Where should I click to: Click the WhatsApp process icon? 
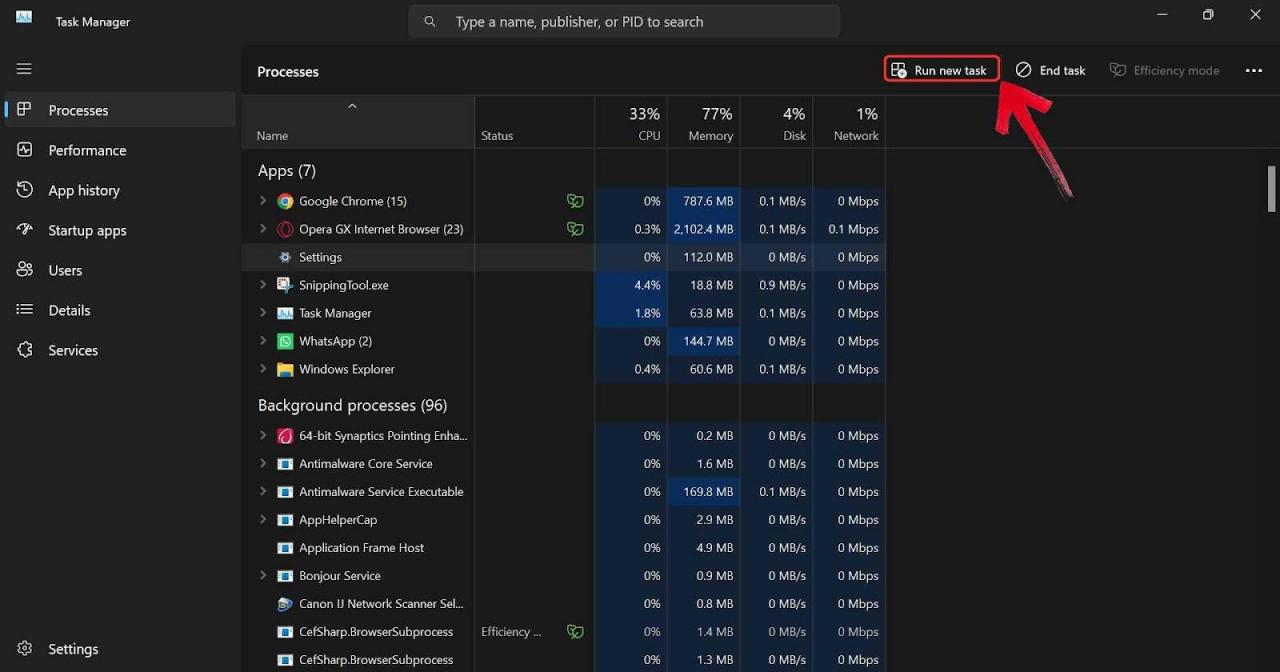tap(285, 341)
